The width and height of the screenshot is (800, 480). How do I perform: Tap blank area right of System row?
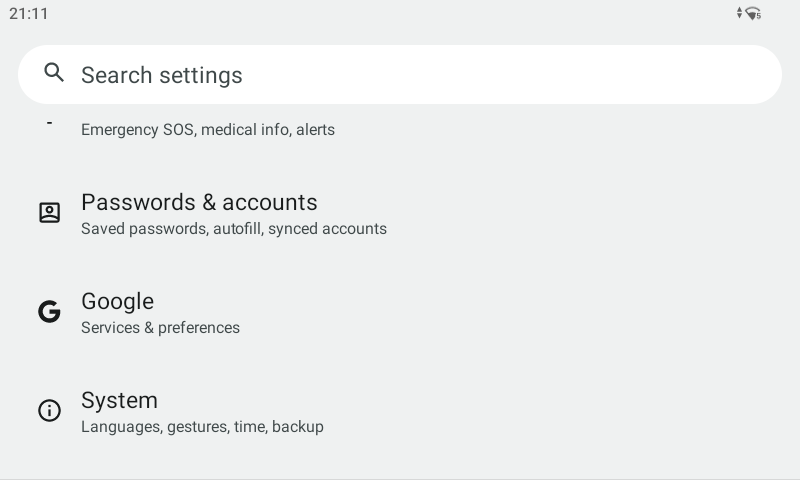(600, 411)
